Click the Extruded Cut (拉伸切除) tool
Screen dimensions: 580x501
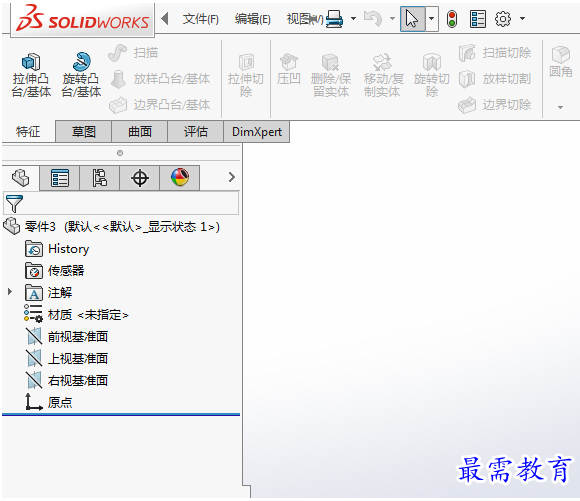point(246,75)
